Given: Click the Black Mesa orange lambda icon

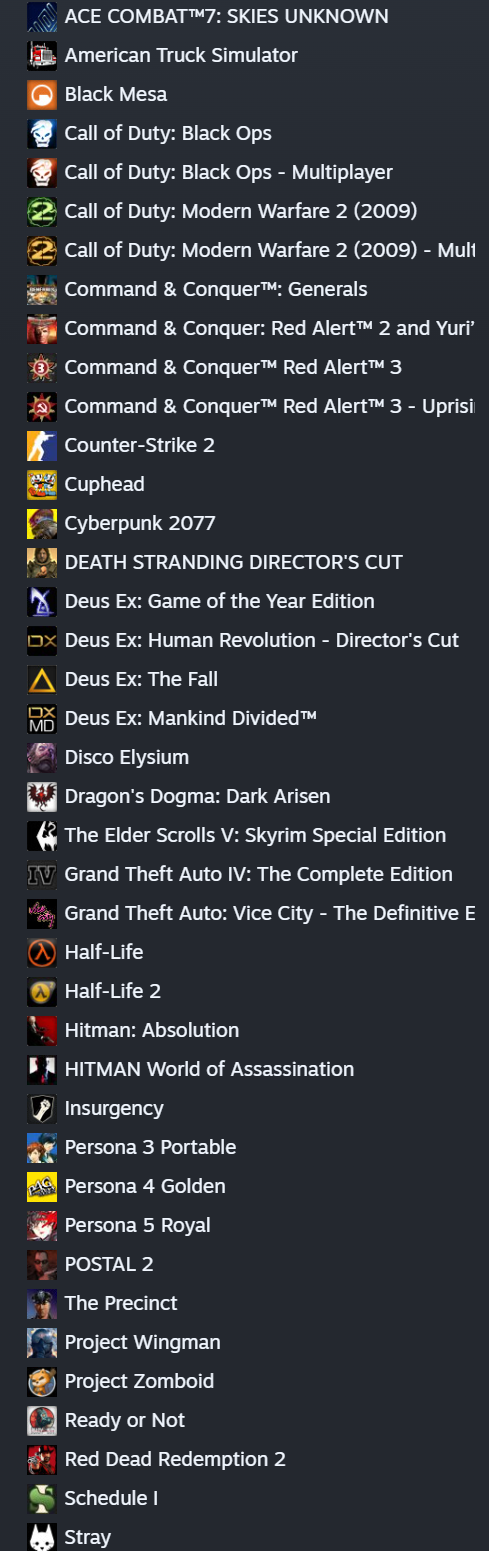Looking at the screenshot, I should coord(42,95).
